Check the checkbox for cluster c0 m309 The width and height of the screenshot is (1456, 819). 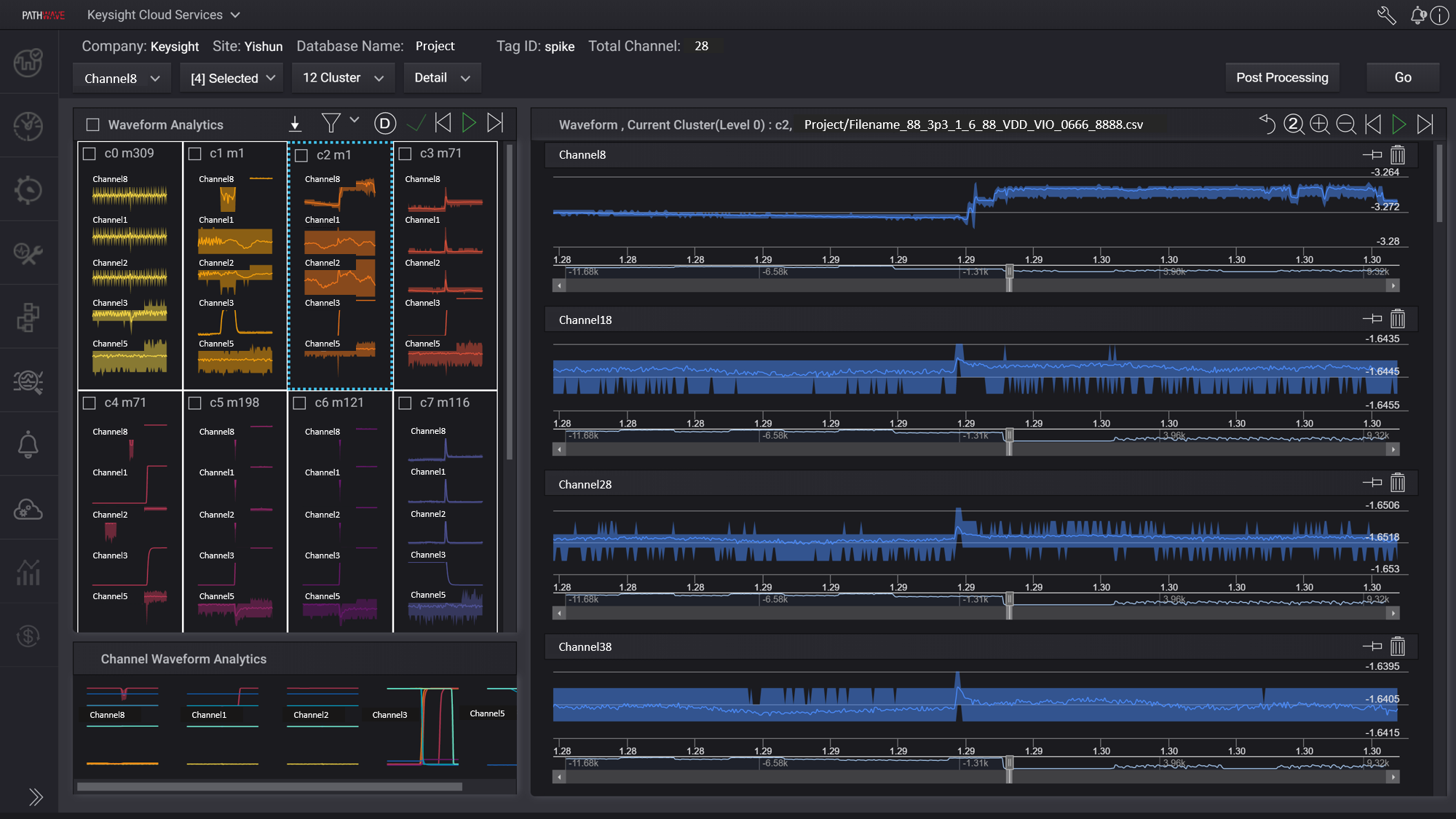(x=90, y=153)
